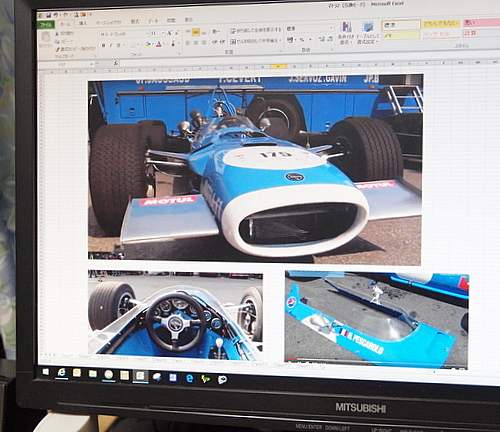The height and width of the screenshot is (432, 500).
Task: Toggle highlighted Middle Align button
Action: pyautogui.click(x=196, y=32)
